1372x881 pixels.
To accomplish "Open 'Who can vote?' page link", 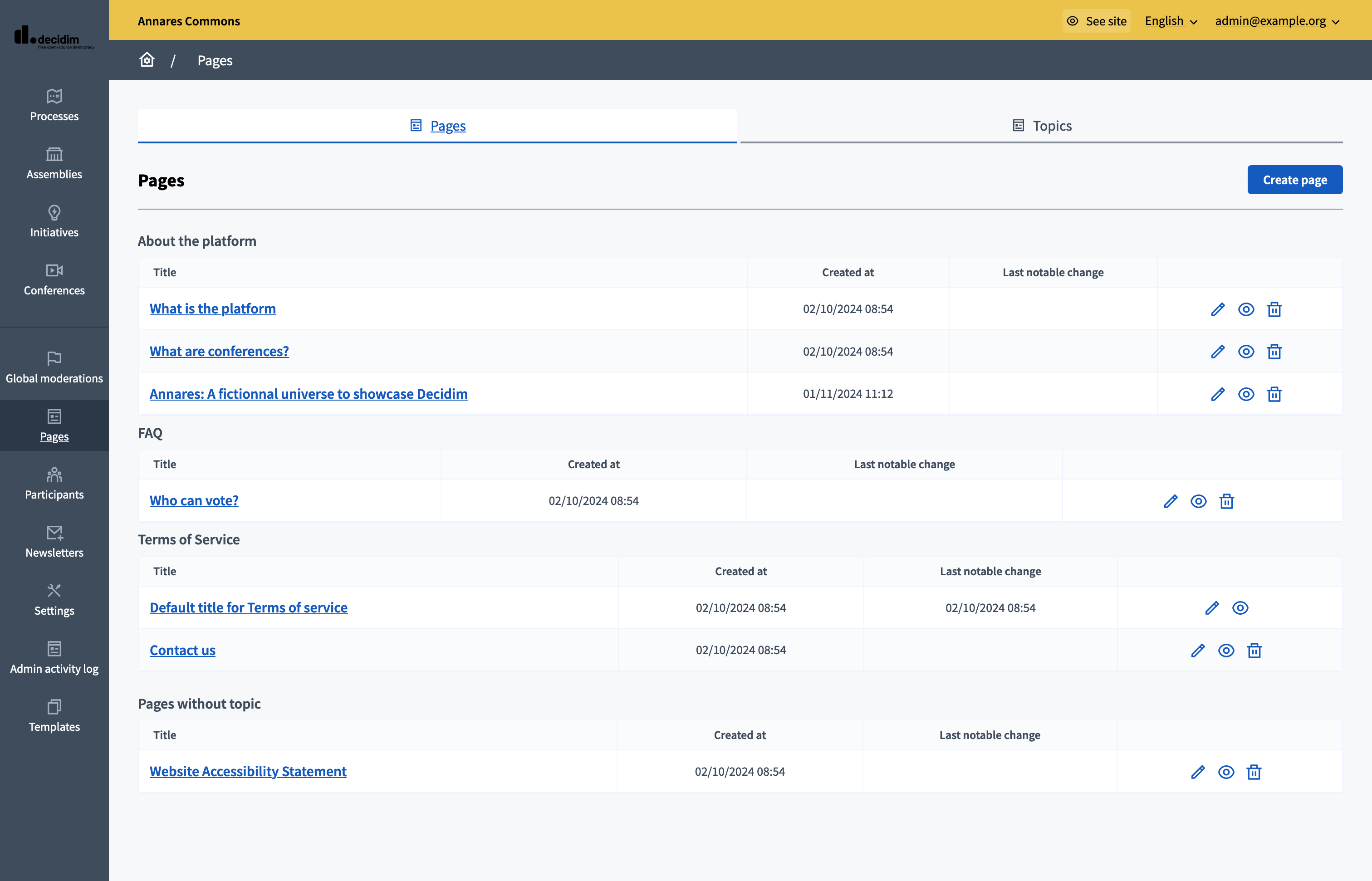I will 194,500.
